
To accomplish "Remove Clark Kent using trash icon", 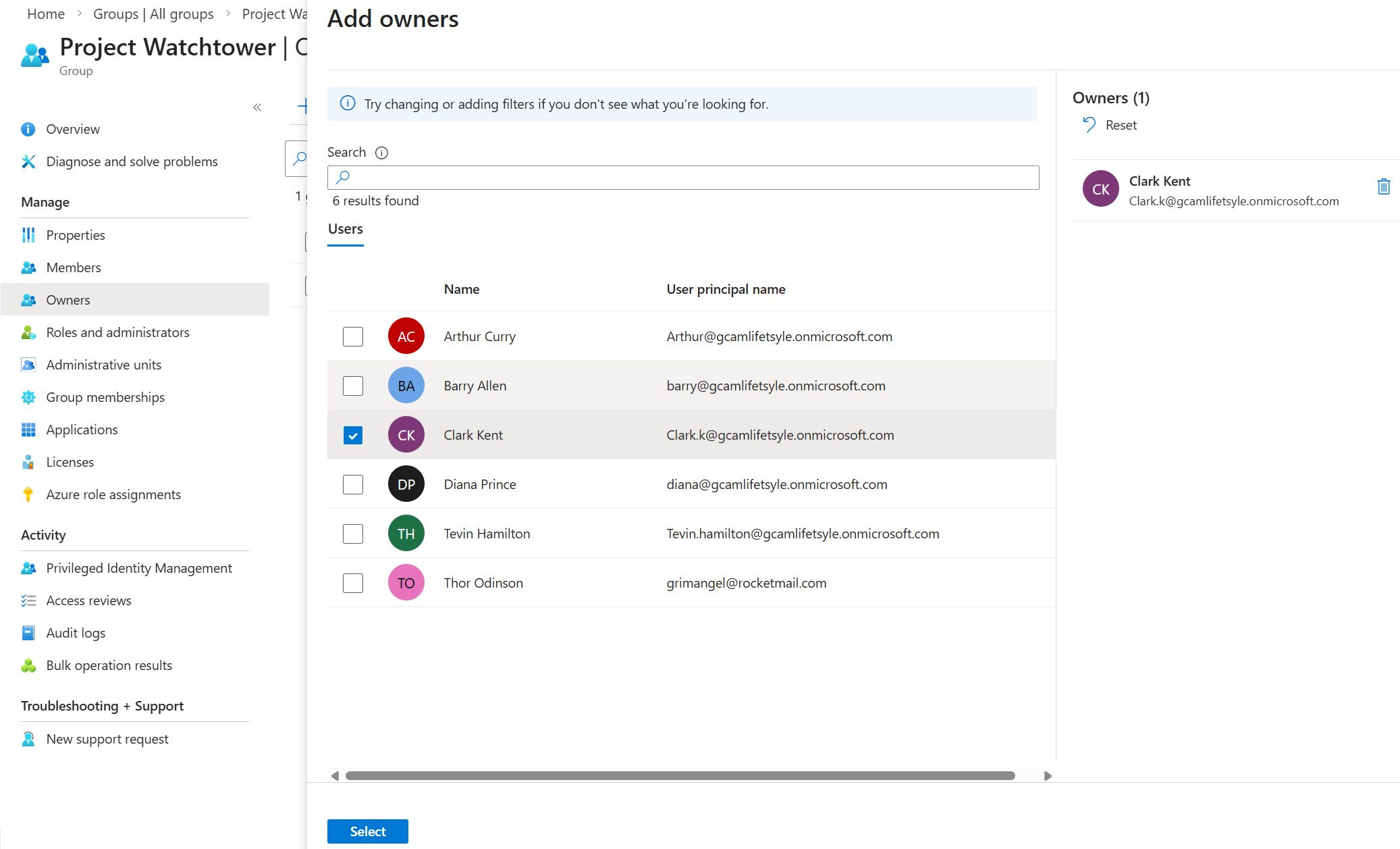I will [1383, 186].
